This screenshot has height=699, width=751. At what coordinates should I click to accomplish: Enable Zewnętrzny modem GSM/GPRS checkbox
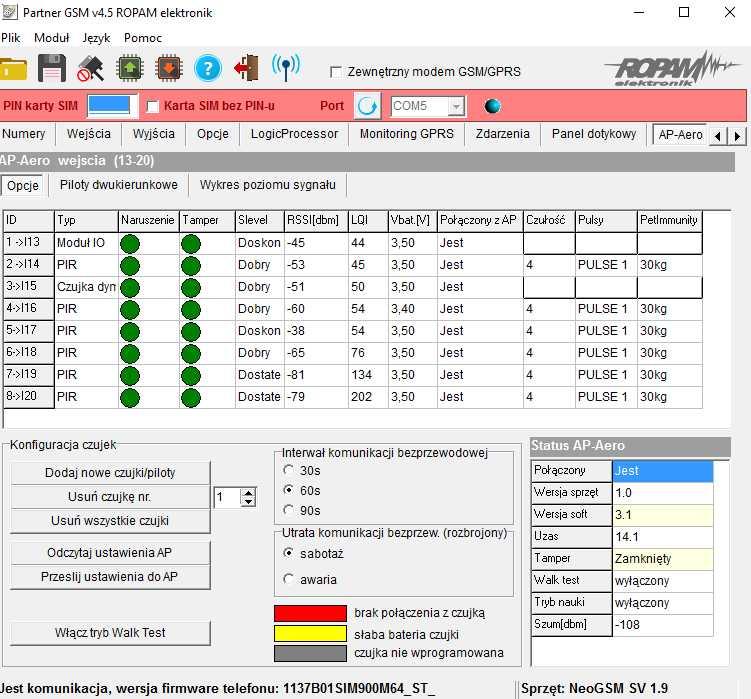(x=336, y=72)
